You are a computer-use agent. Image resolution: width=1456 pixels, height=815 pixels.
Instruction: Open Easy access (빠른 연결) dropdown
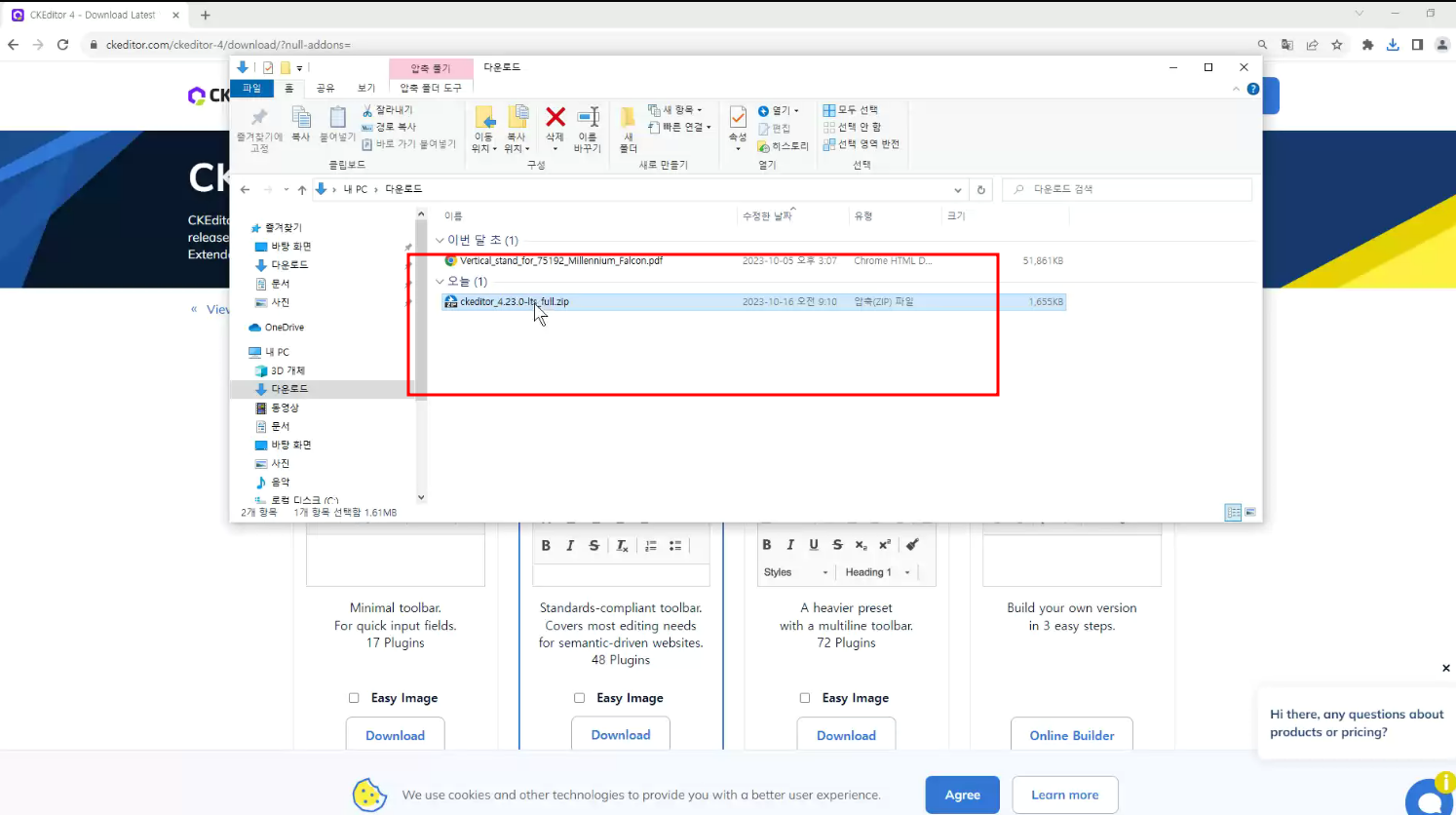[x=680, y=127]
